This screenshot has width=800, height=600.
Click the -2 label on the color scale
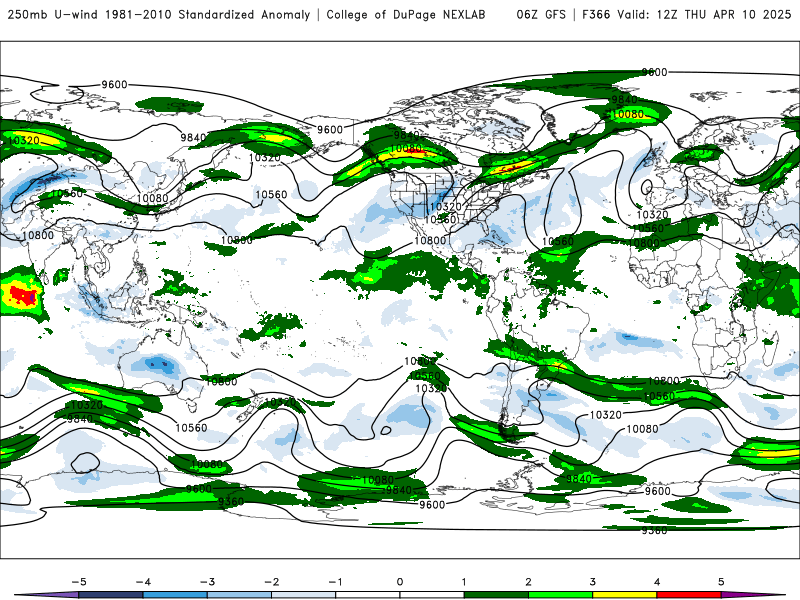point(271,582)
